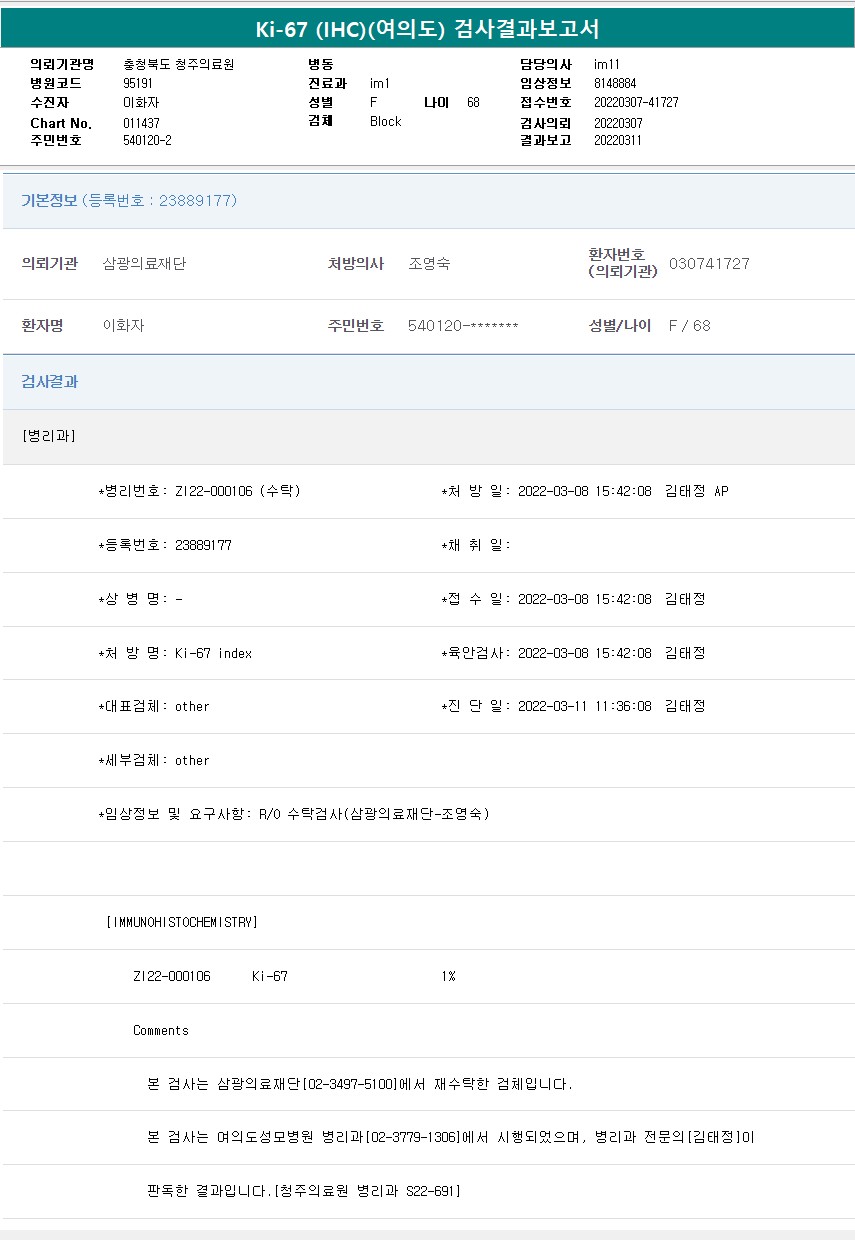Click the Ki-67 result value 1%
Viewport: 855px width, 1240px height.
tap(448, 976)
